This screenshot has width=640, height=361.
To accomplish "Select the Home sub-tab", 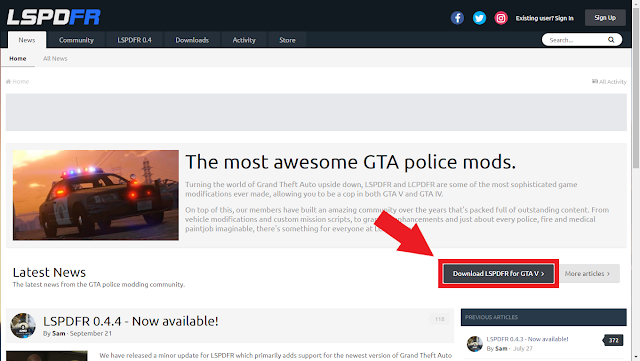I will click(x=18, y=58).
